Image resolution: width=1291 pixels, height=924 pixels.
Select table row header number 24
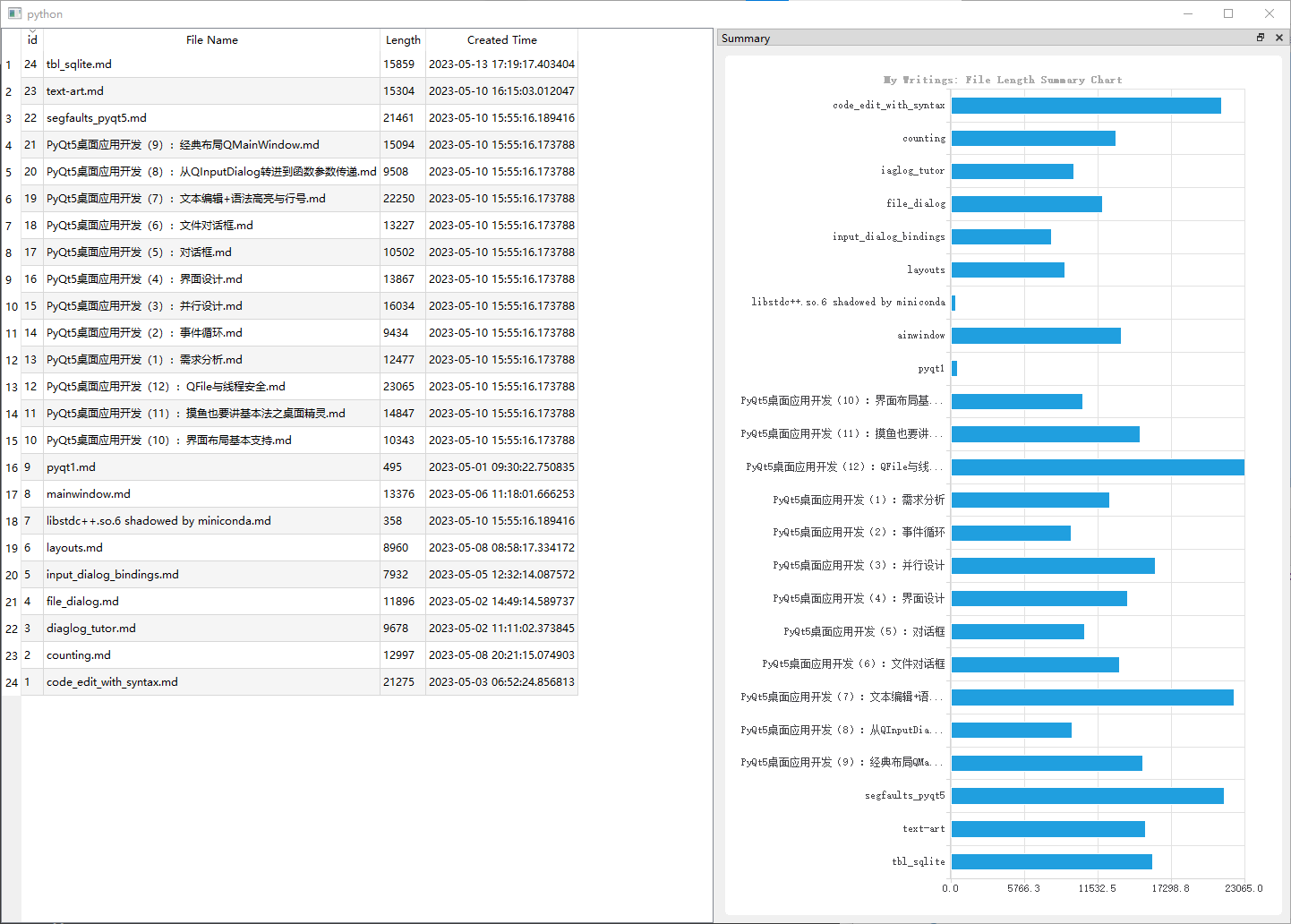point(11,682)
